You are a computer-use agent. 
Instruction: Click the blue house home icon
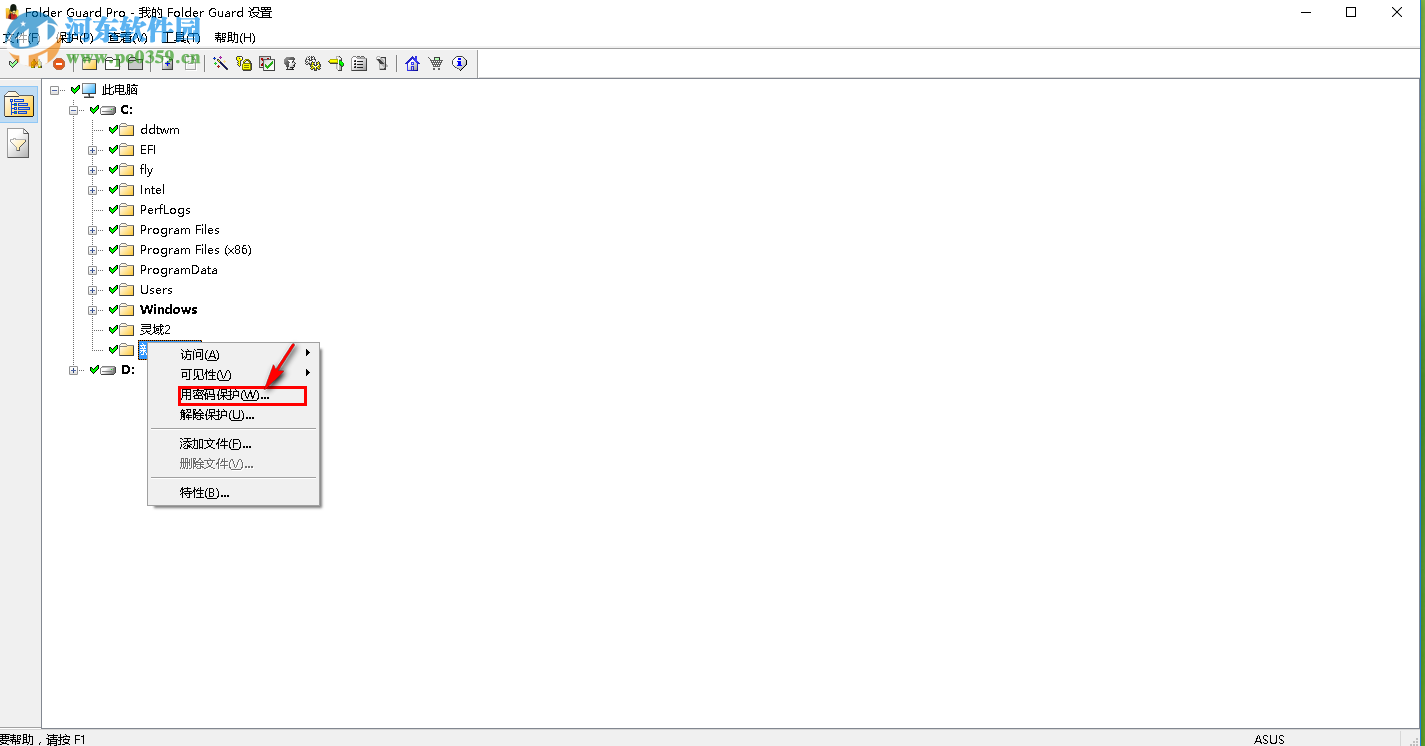tap(412, 64)
